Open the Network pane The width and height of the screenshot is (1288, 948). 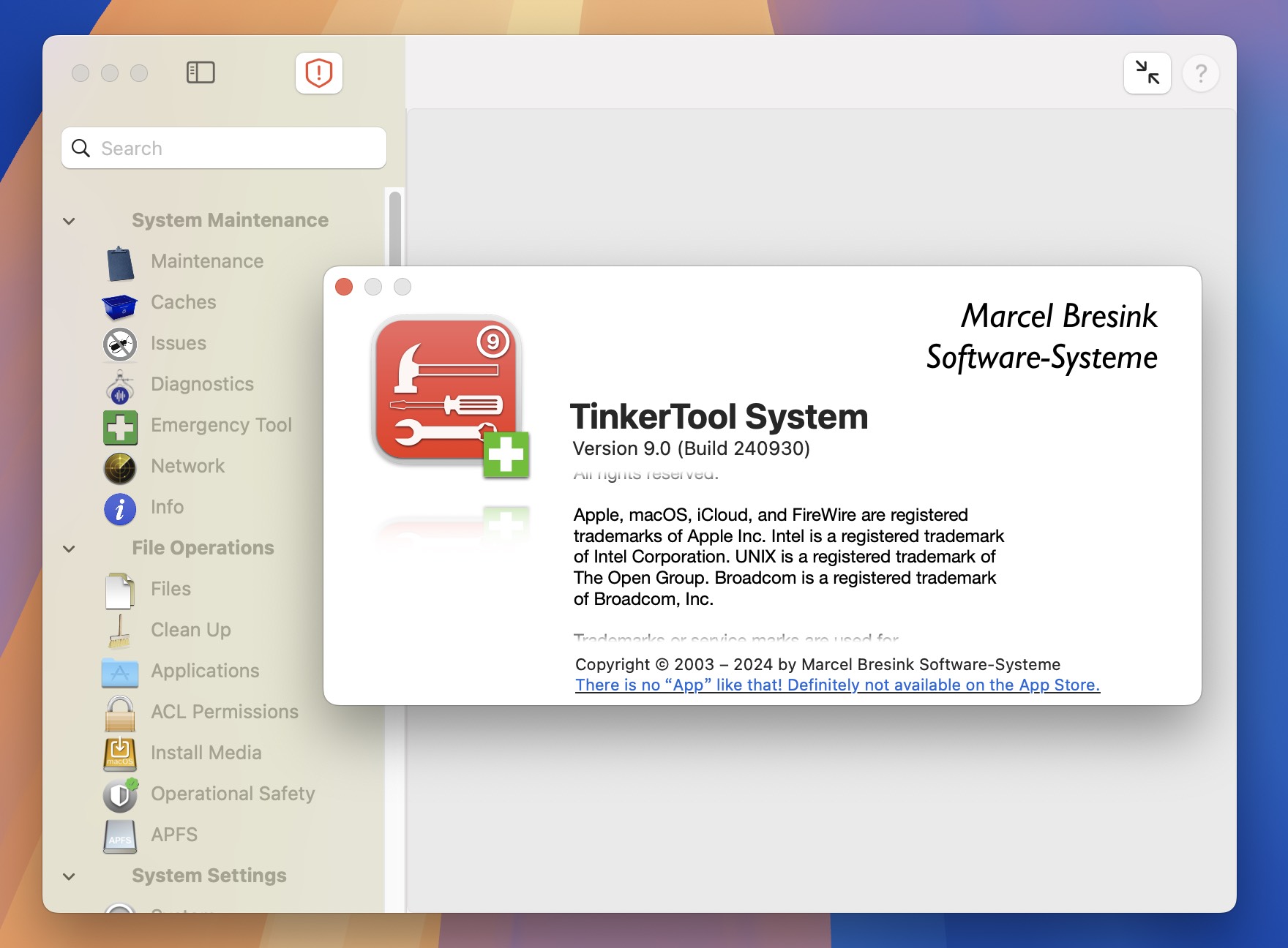(x=188, y=466)
